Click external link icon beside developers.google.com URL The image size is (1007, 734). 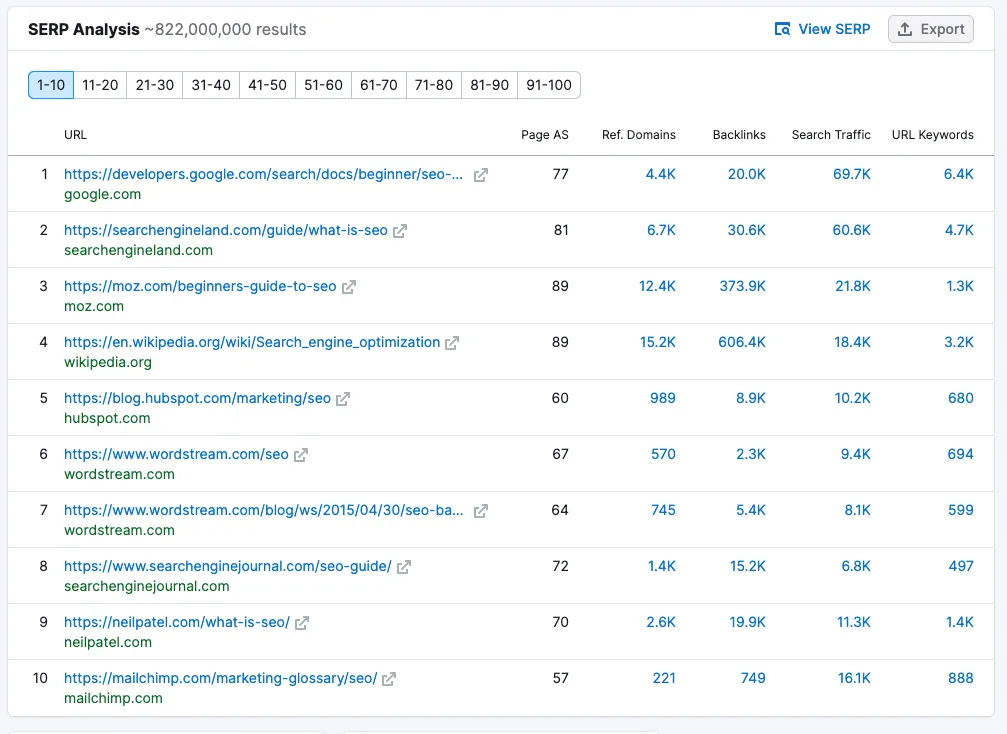click(481, 175)
